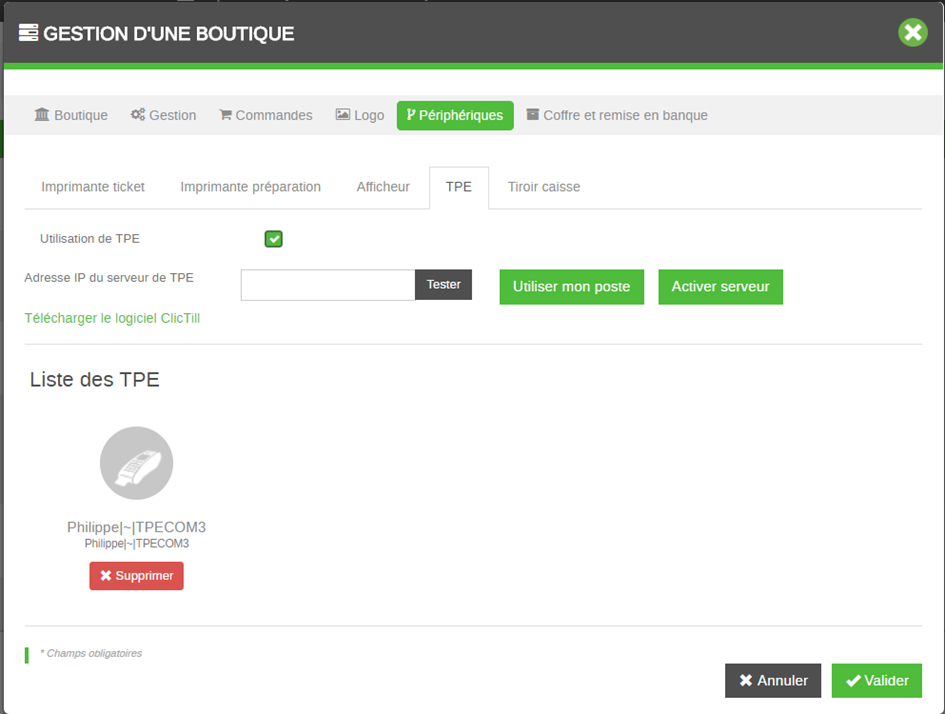The image size is (945, 714).
Task: Select the Afficheur sub-tab
Action: pos(383,187)
